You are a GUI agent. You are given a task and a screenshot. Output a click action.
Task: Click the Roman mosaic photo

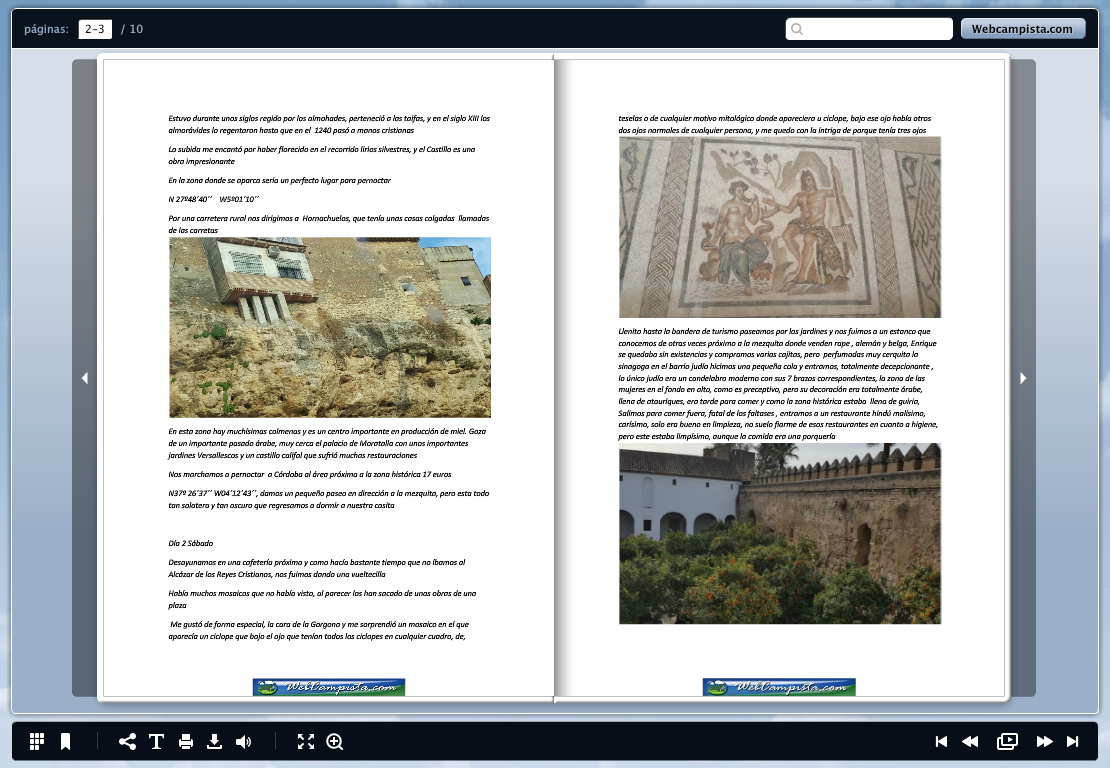779,227
